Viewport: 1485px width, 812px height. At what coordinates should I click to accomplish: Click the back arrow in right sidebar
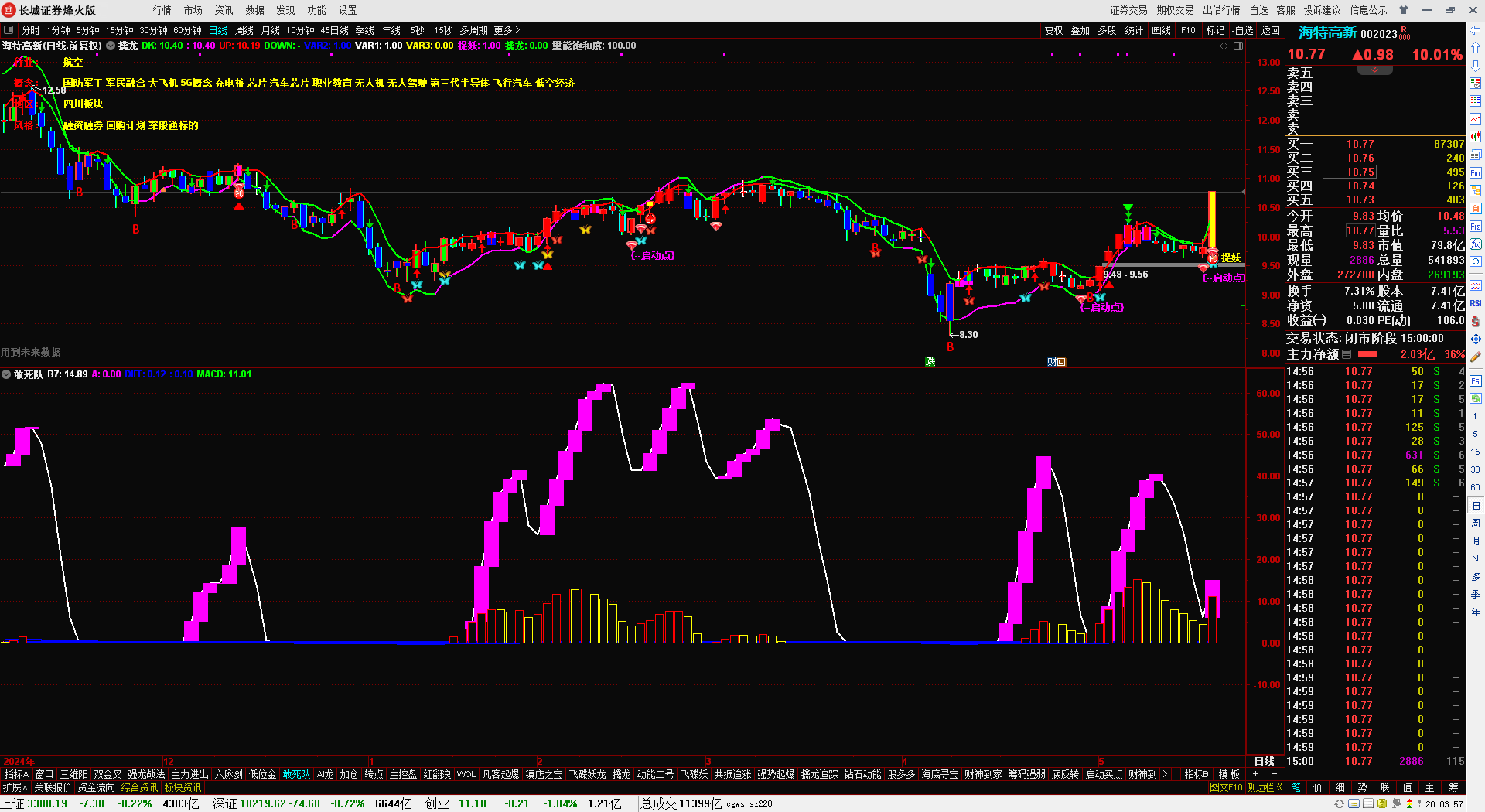pos(1476,30)
